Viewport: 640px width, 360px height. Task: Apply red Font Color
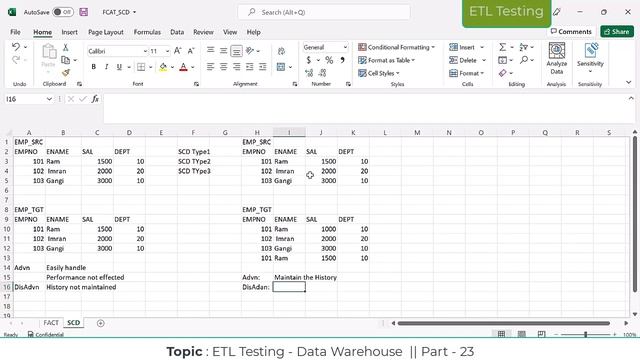coord(183,67)
